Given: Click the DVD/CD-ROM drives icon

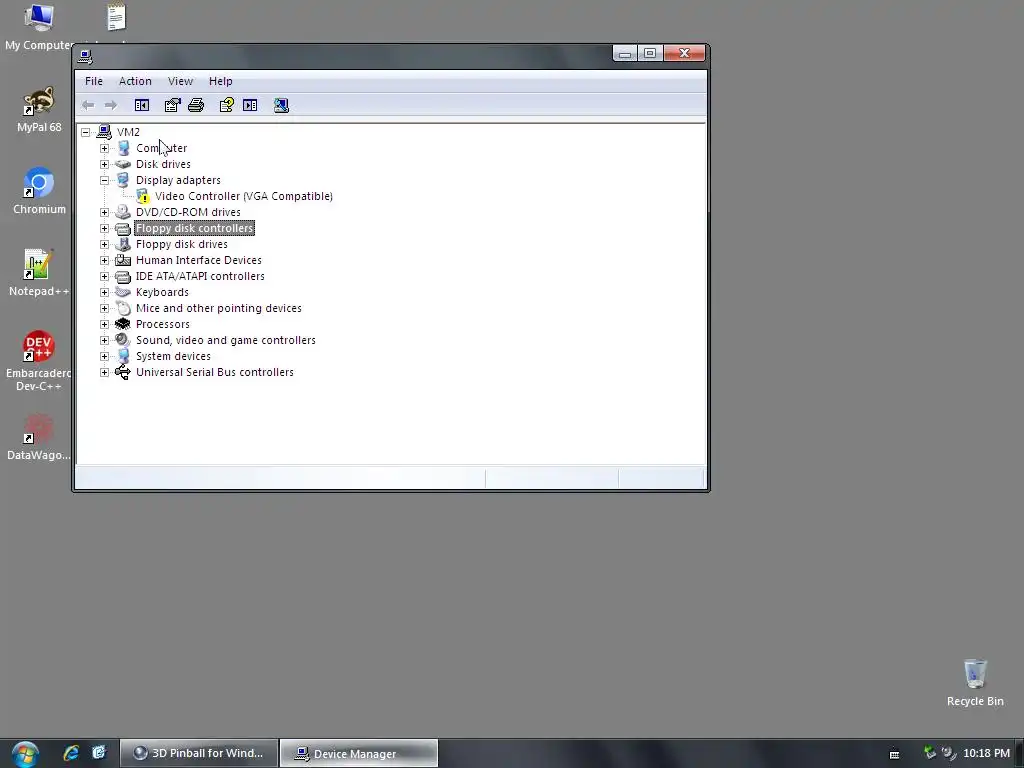Looking at the screenshot, I should [123, 212].
